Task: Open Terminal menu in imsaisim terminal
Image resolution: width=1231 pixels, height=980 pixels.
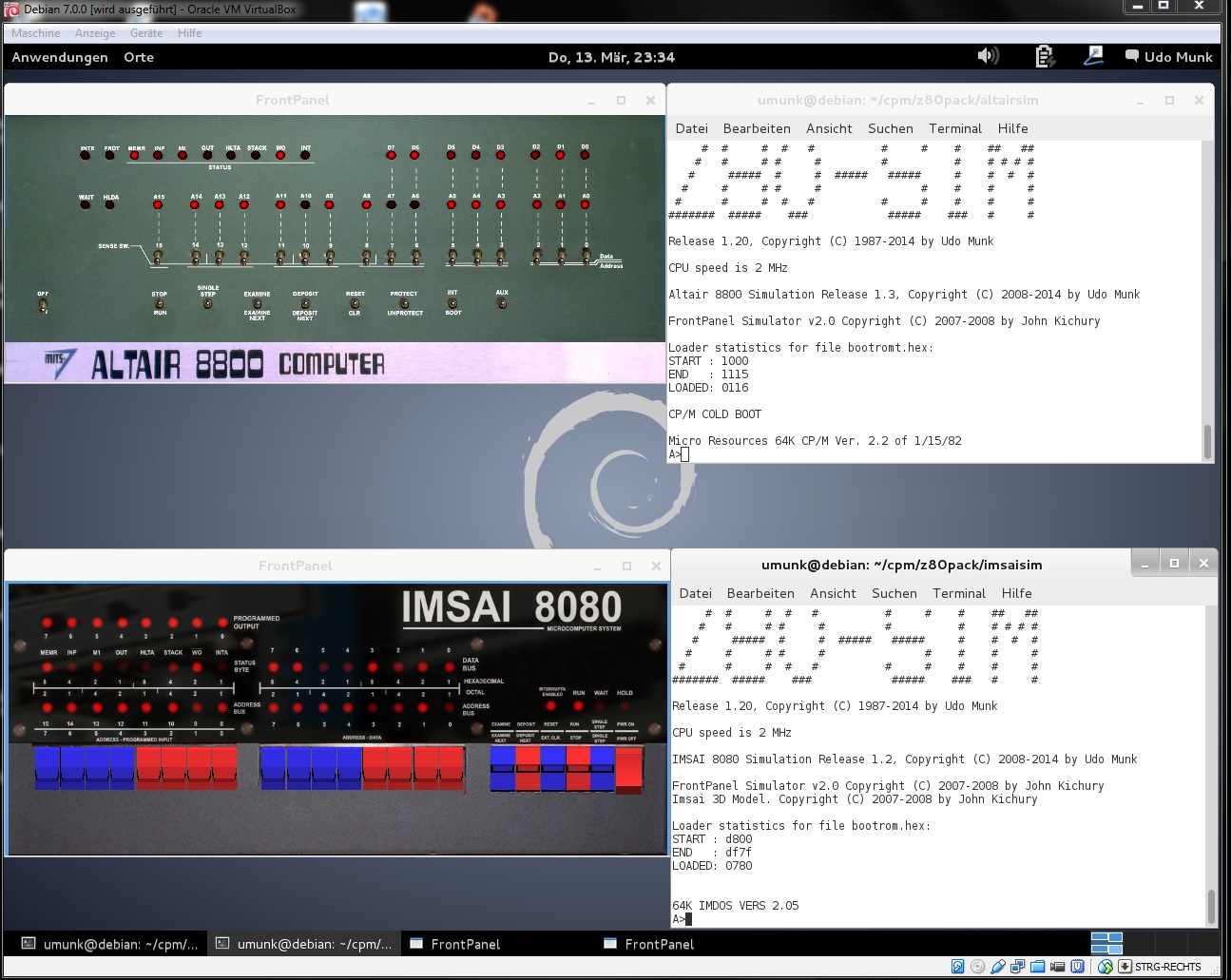Action: [x=959, y=593]
